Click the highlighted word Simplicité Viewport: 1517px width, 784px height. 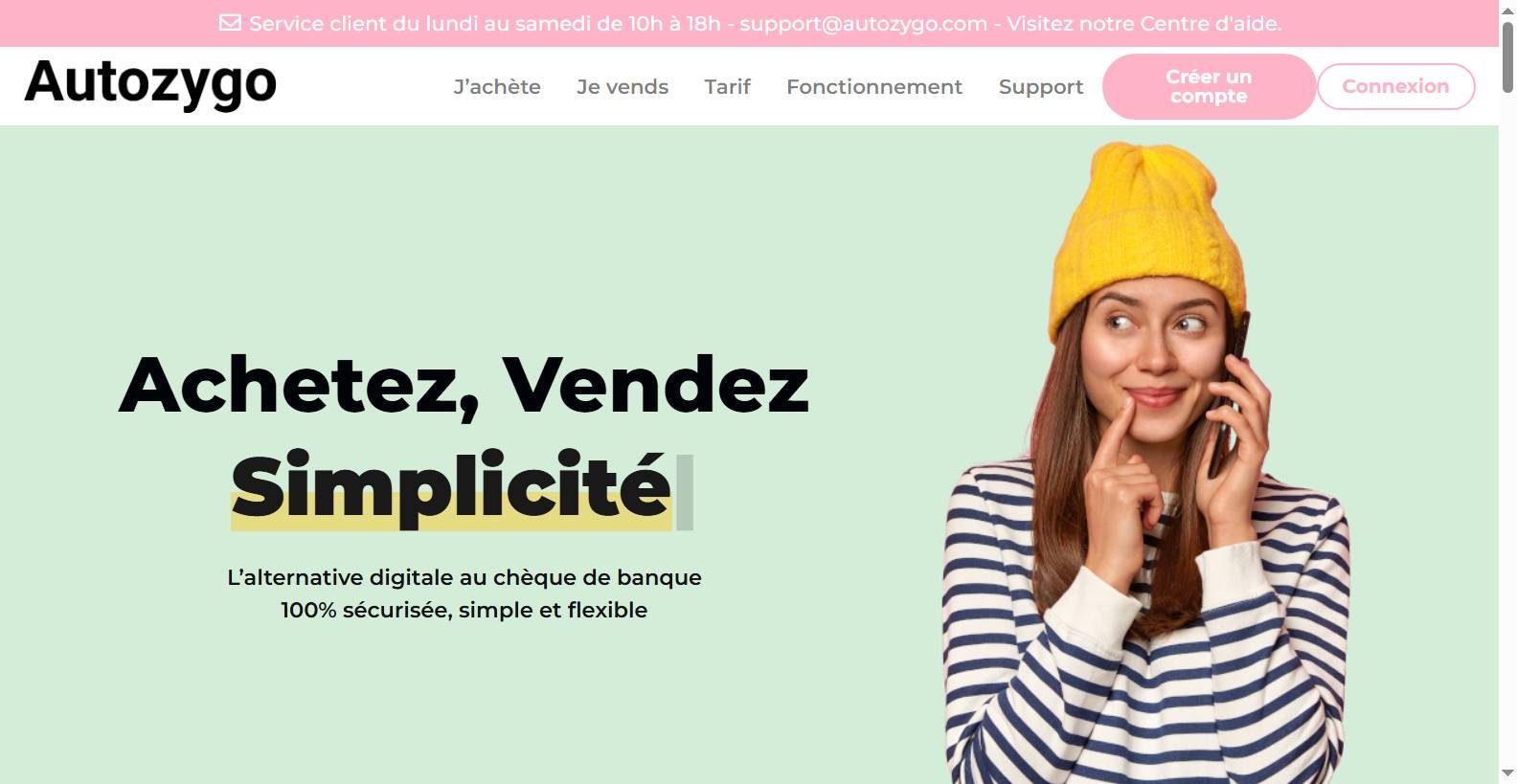(x=451, y=488)
